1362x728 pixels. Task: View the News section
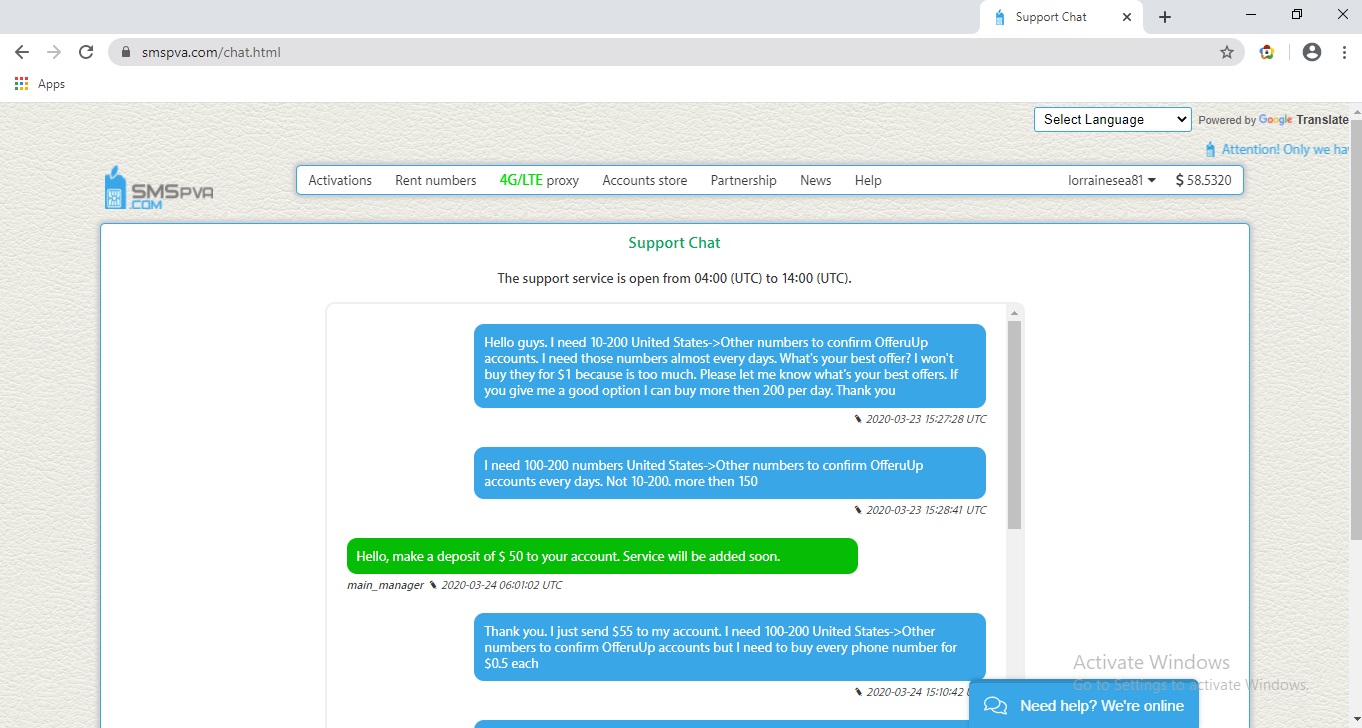[816, 181]
